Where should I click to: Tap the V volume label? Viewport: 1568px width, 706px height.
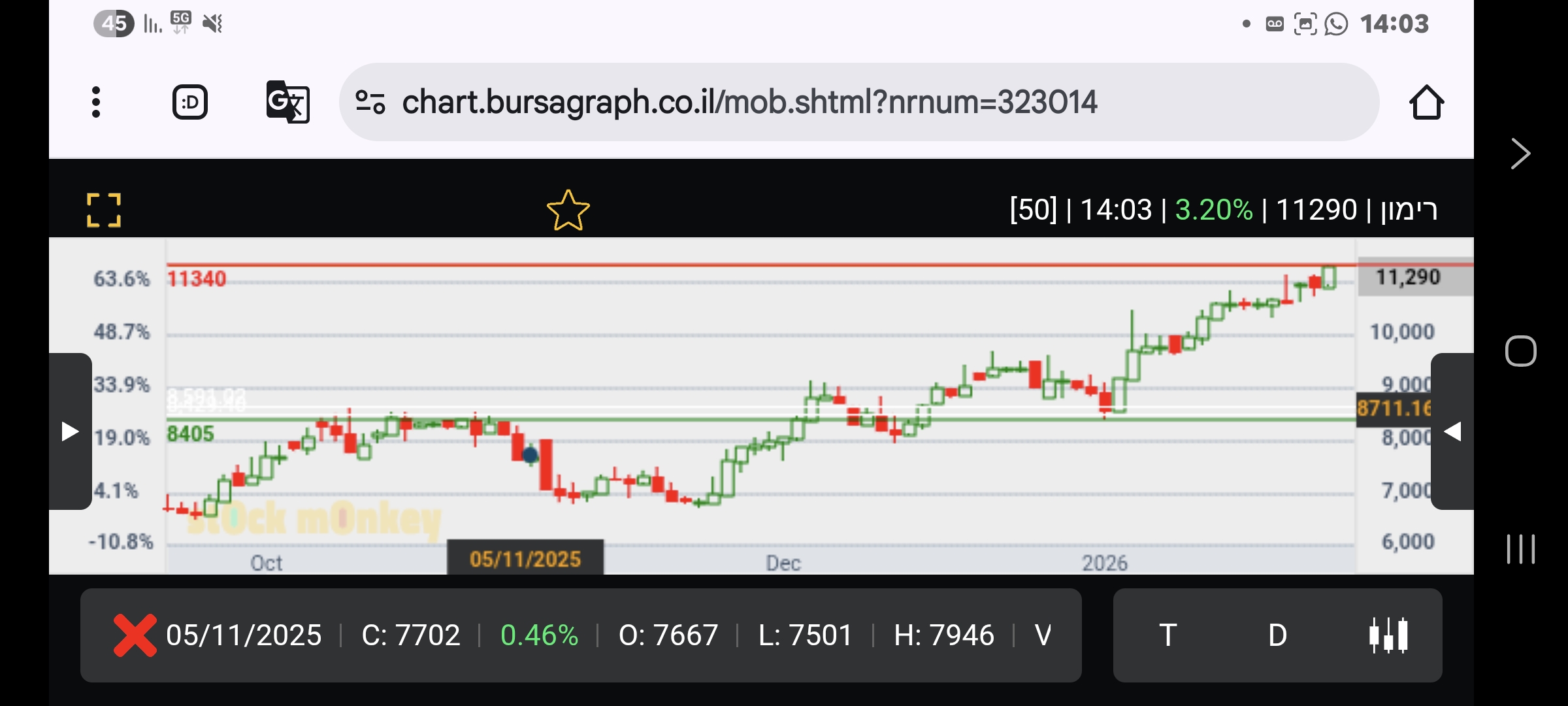coord(1043,635)
